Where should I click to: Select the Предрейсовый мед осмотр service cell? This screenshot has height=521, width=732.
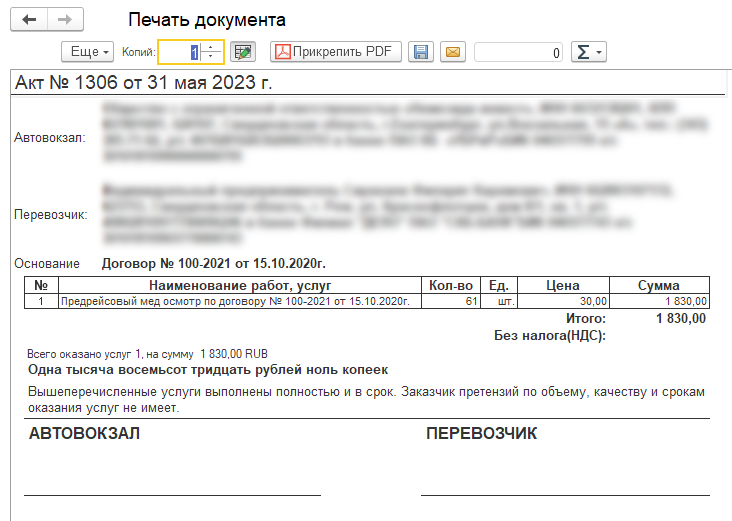[235, 301]
